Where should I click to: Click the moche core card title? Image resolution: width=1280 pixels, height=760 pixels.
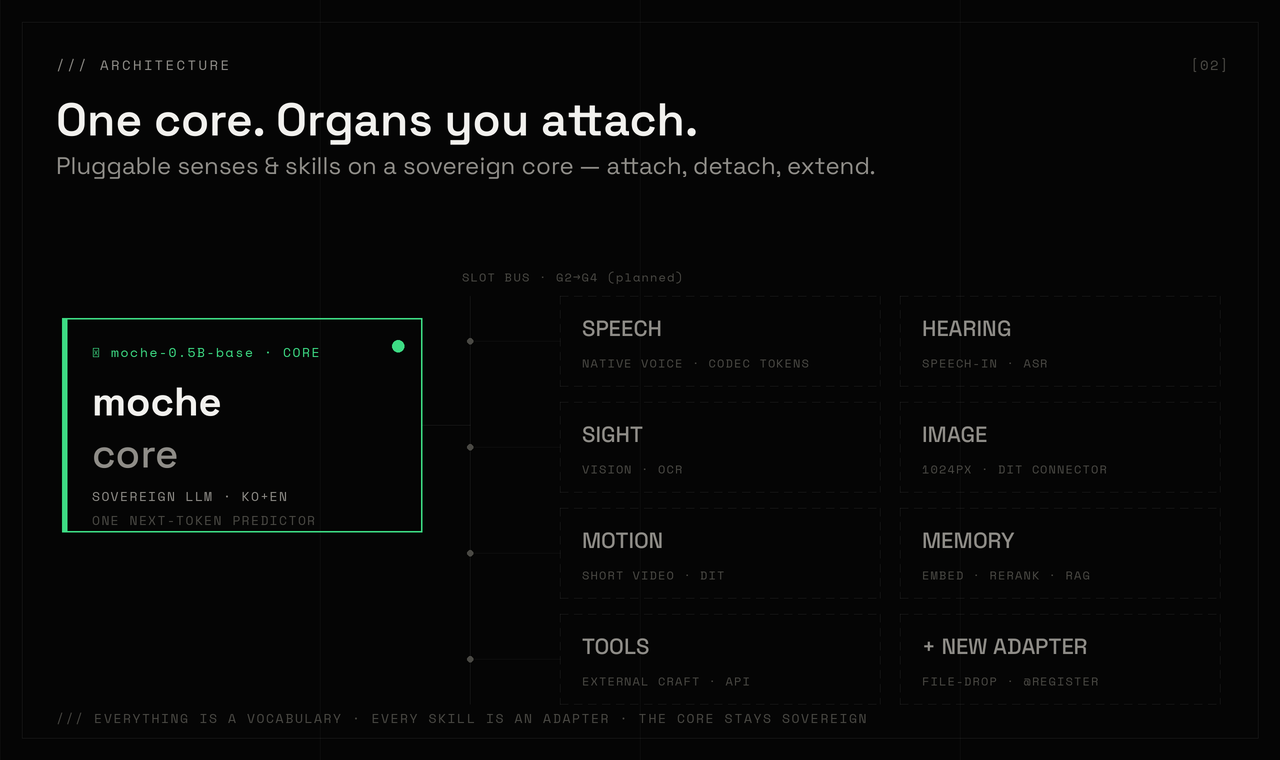157,402
